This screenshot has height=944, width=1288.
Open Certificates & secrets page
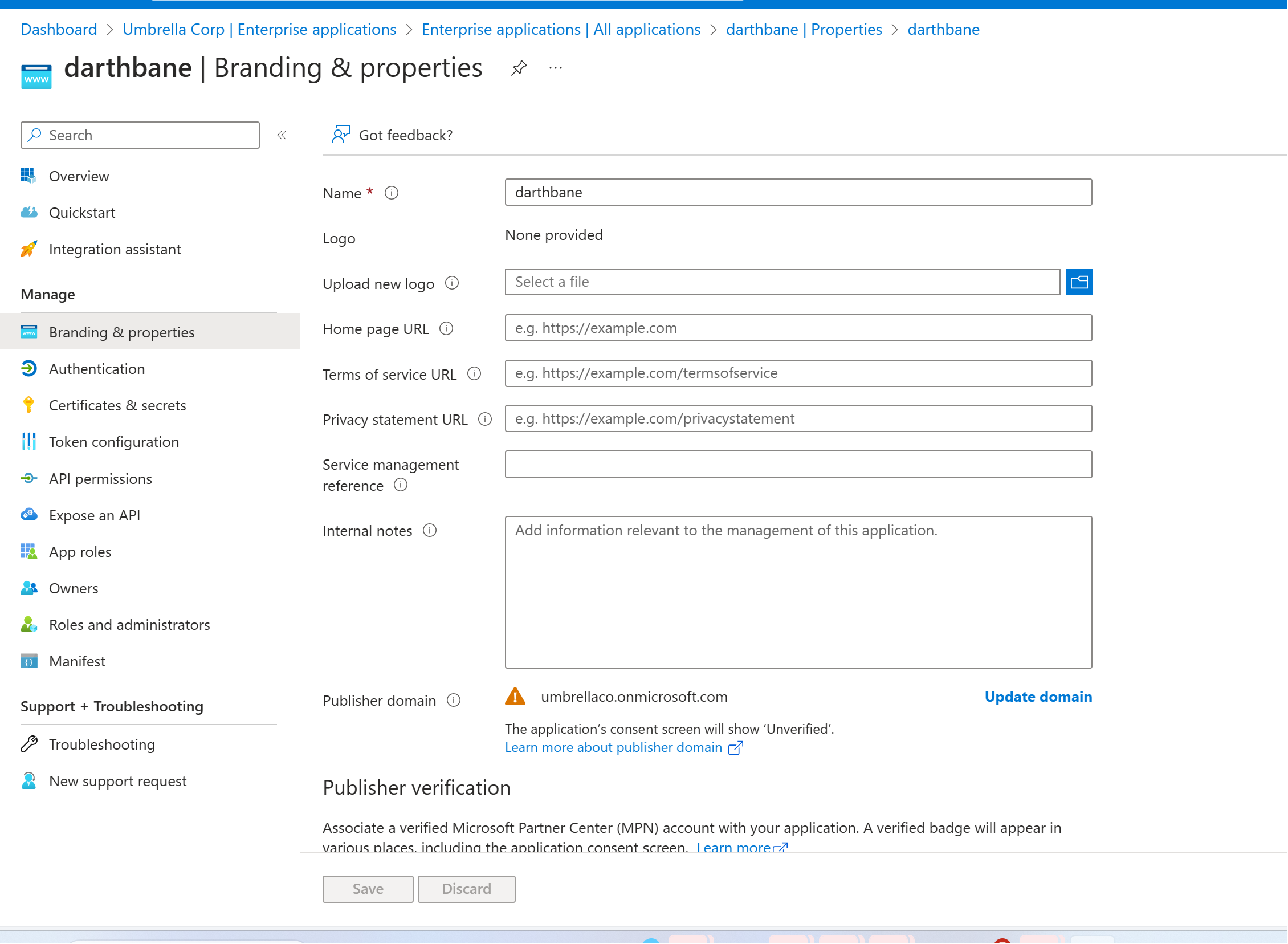(x=117, y=405)
